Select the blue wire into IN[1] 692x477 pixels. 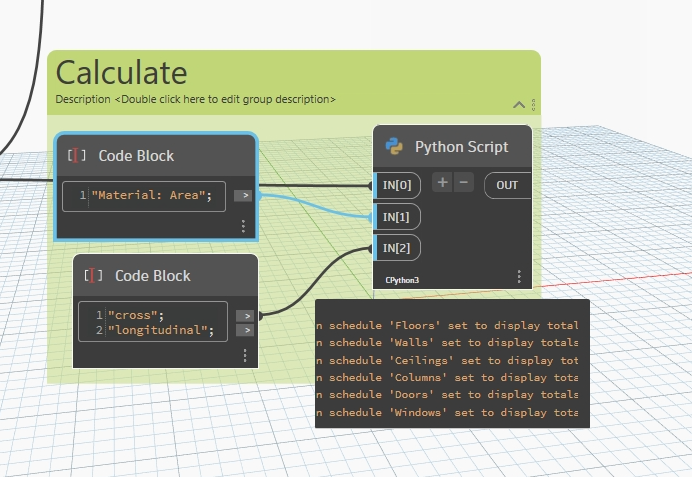click(314, 206)
